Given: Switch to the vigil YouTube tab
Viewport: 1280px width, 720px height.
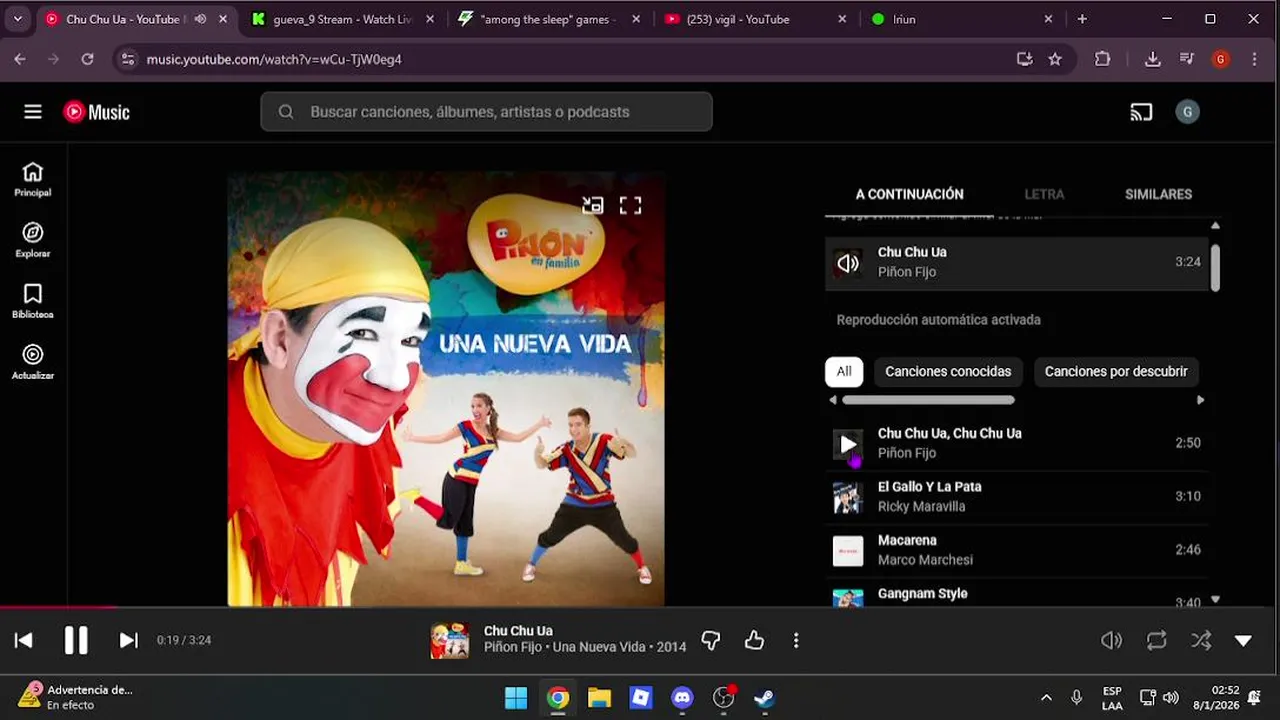Looking at the screenshot, I should coord(756,19).
